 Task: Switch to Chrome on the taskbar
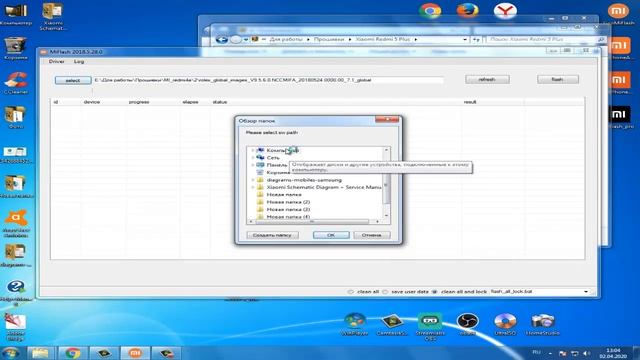pyautogui.click(x=72, y=353)
